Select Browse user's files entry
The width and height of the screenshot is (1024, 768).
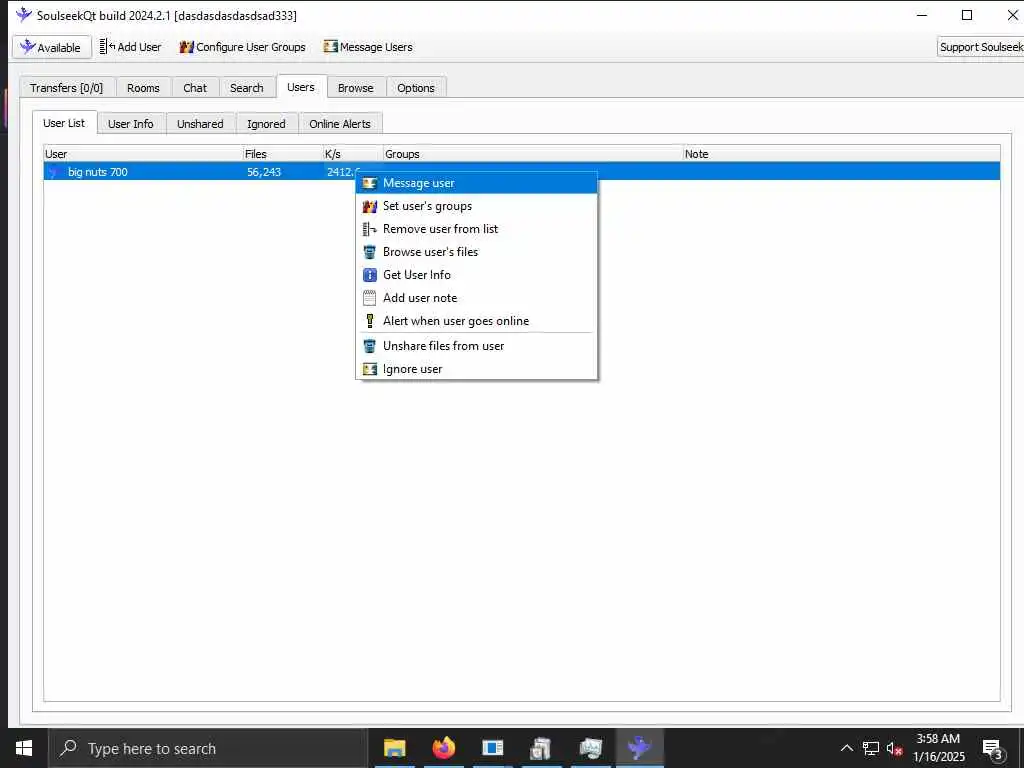(x=476, y=252)
